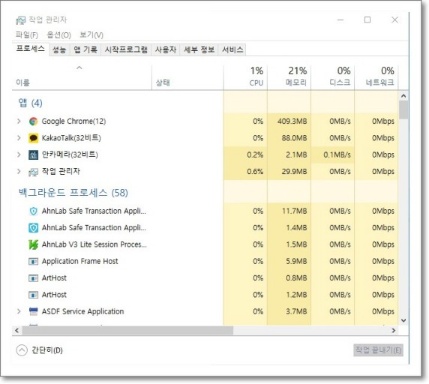Click the horizontal scrollbar thumb
This screenshot has width=429, height=384.
click(x=127, y=330)
